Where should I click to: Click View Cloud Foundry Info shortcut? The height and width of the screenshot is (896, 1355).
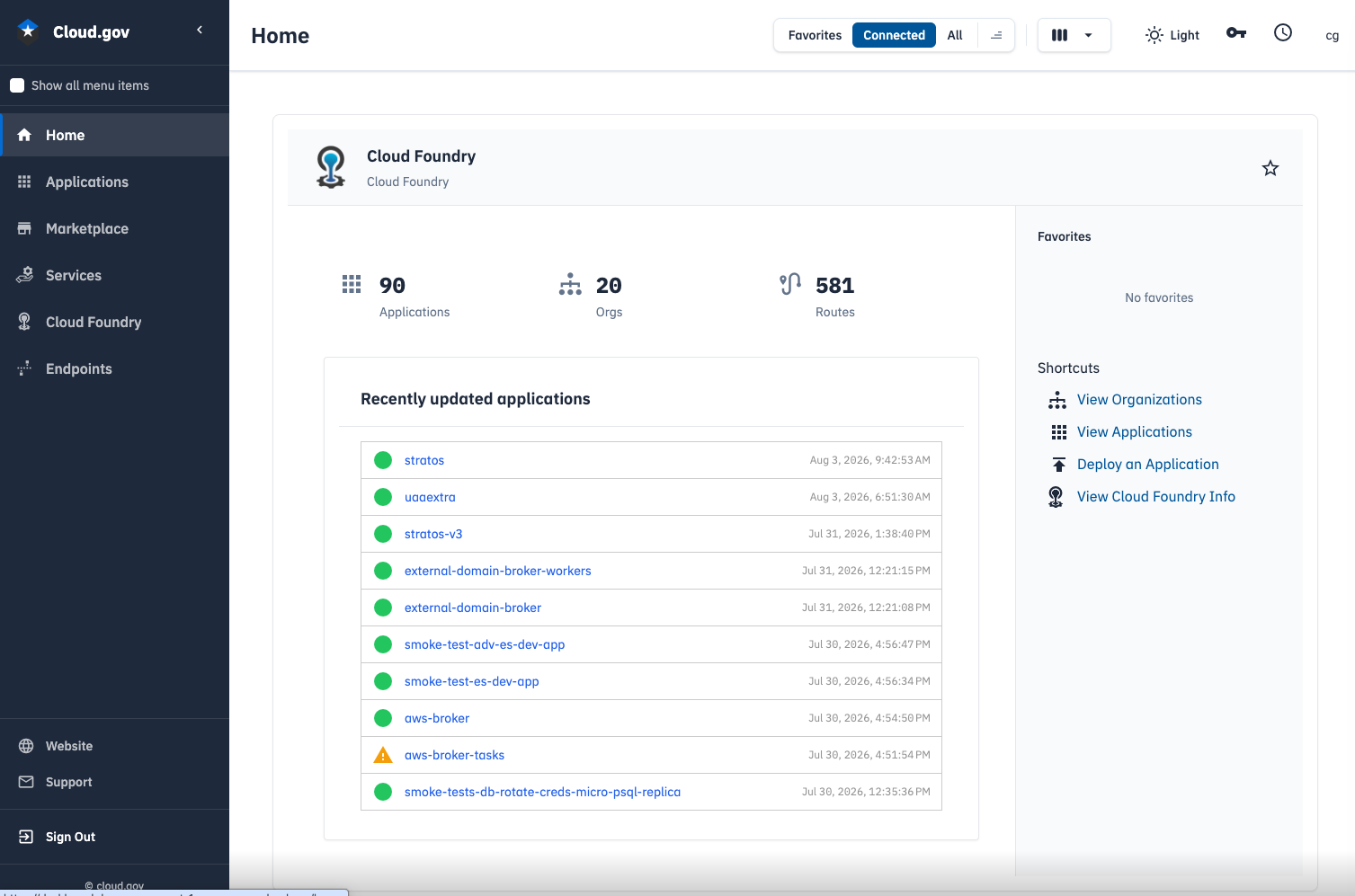(x=1156, y=497)
